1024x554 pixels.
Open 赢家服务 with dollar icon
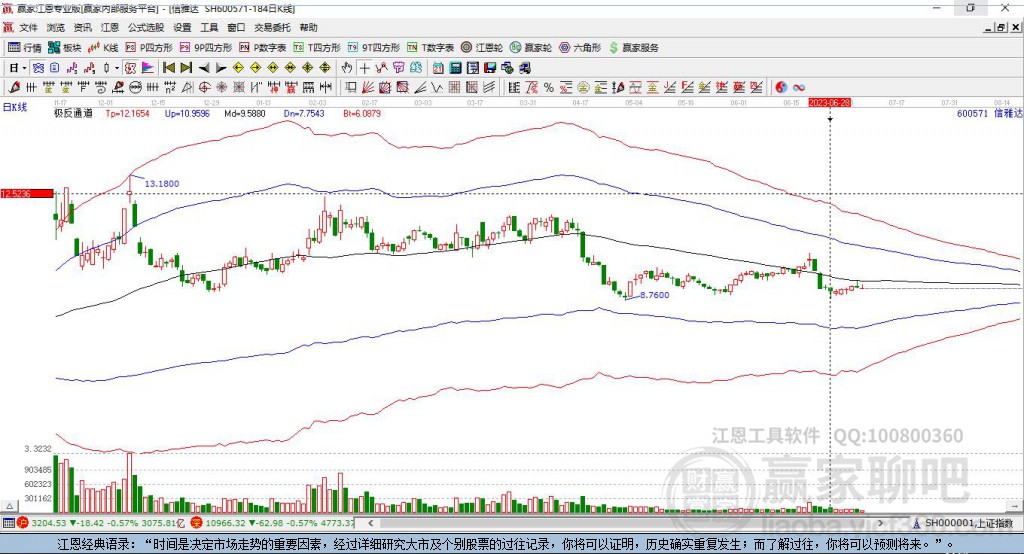634,48
